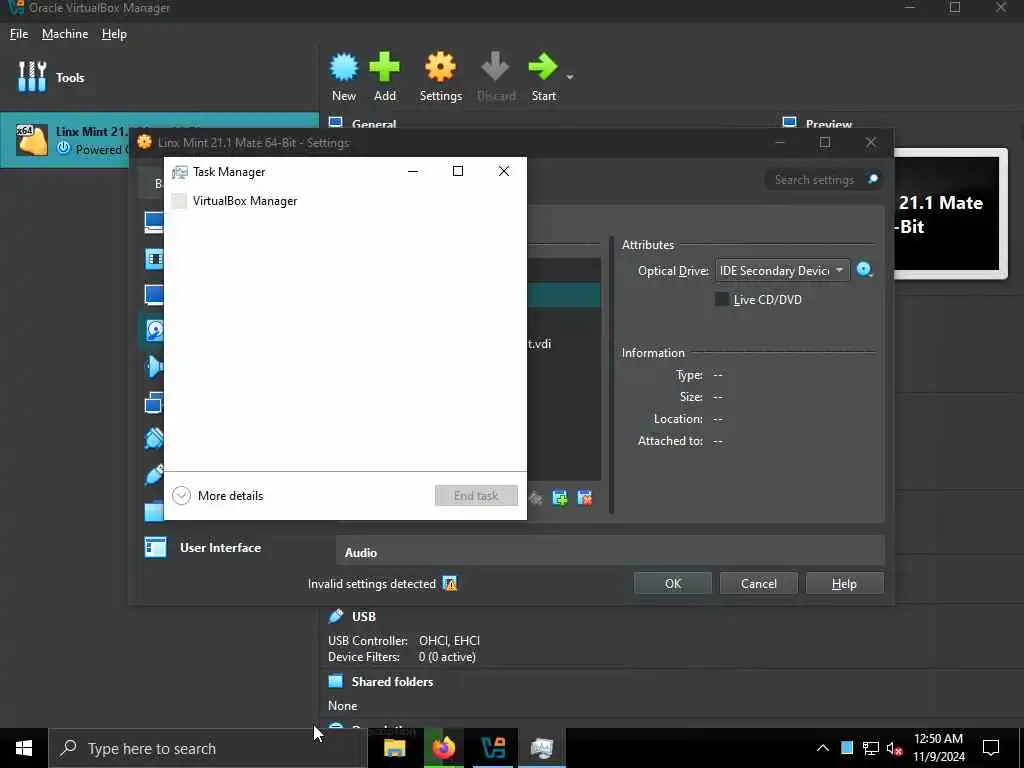Image resolution: width=1024 pixels, height=768 pixels.
Task: Click the New machine toolbar icon
Action: tap(344, 67)
